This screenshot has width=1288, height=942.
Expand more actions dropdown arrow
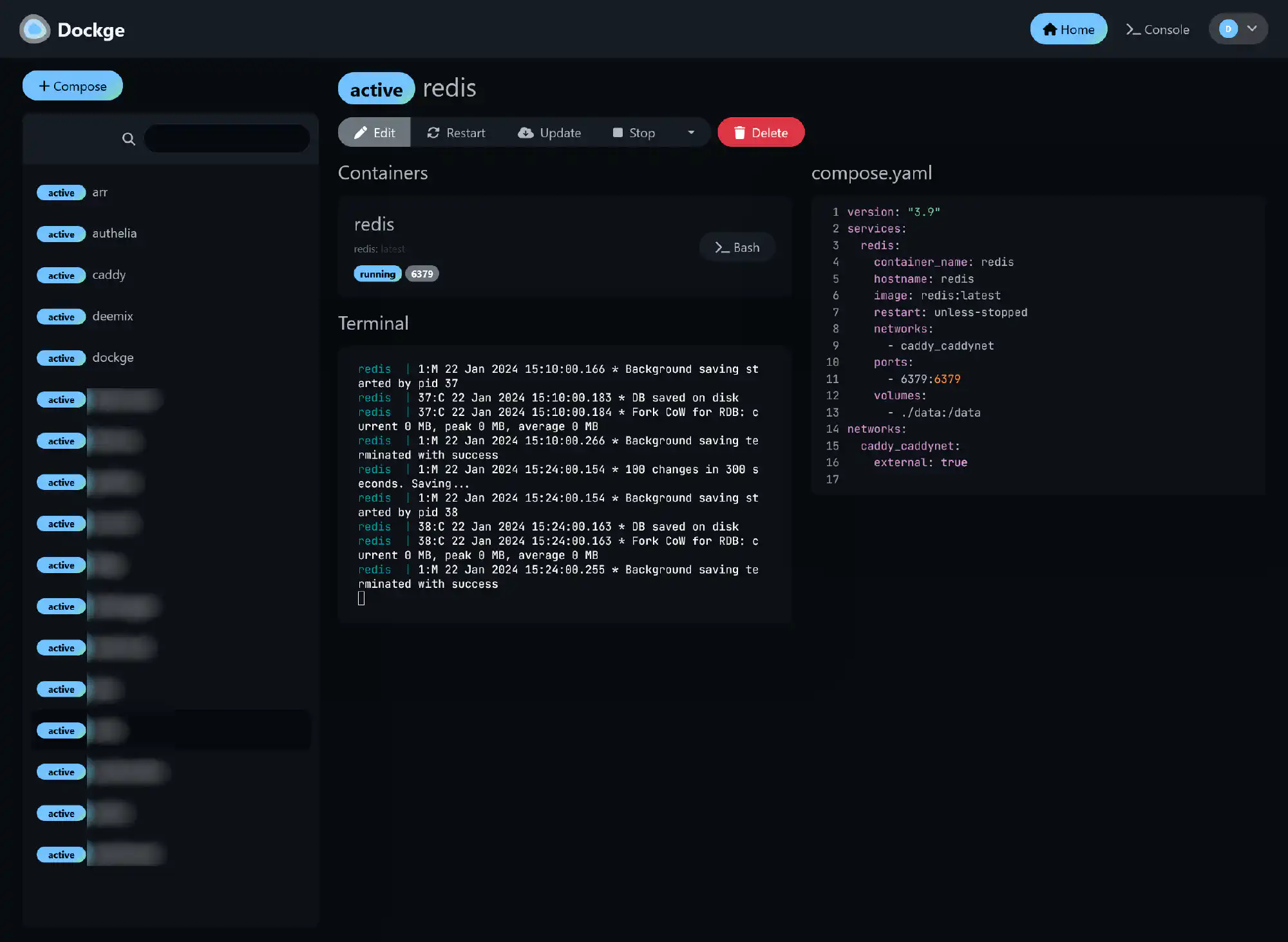[691, 132]
